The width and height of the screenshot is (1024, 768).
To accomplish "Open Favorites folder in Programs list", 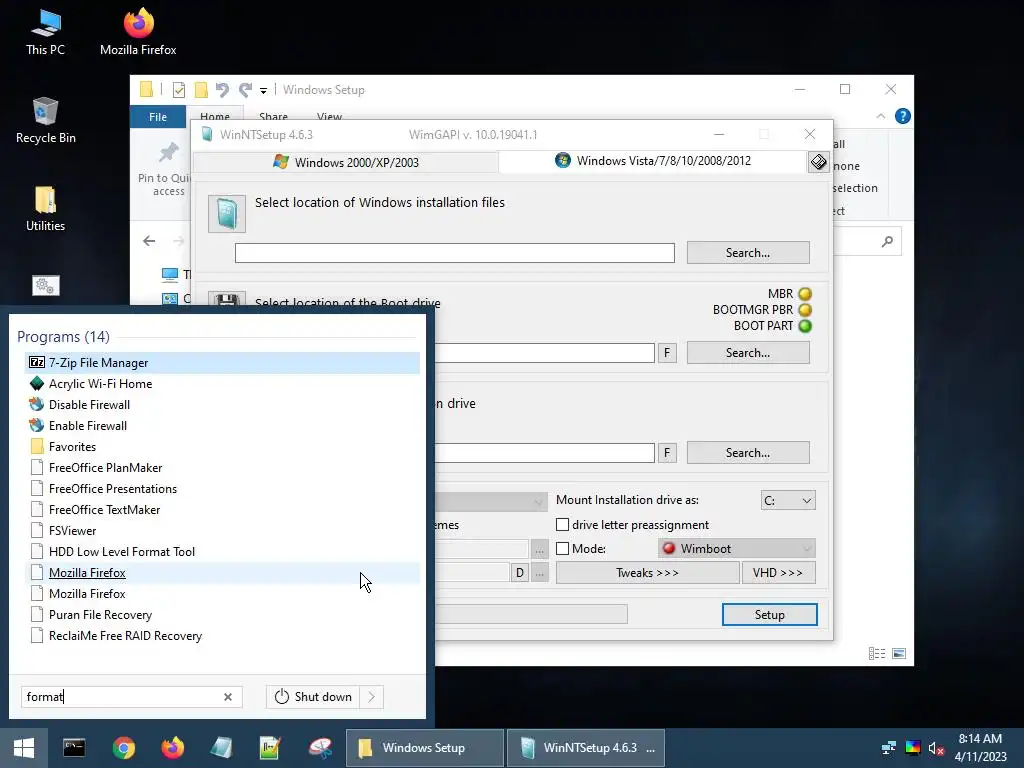I will point(222,447).
